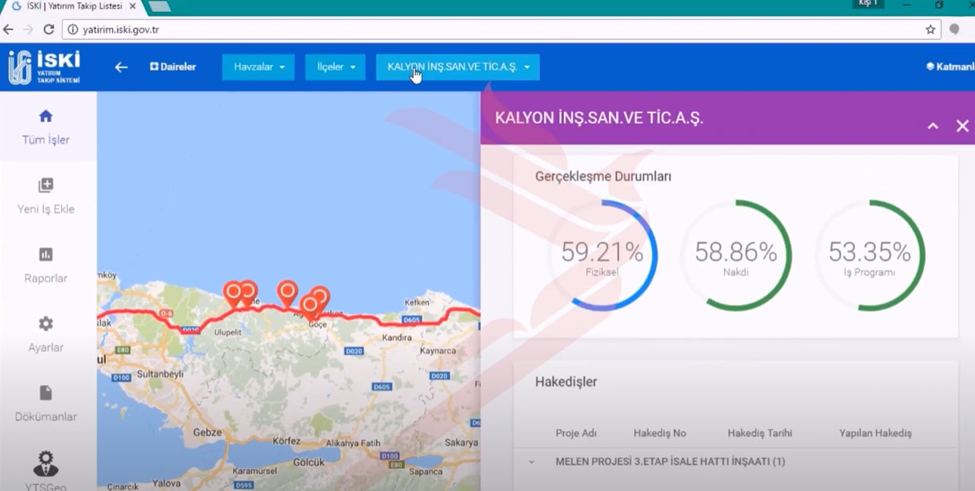The image size is (975, 491).
Task: Expand the Havzalar dropdown
Action: (x=259, y=67)
